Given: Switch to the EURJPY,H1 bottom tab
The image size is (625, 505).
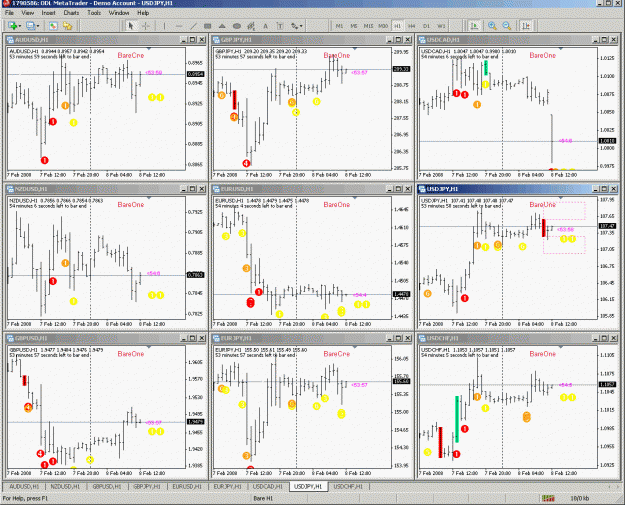Looking at the screenshot, I should [x=227, y=487].
